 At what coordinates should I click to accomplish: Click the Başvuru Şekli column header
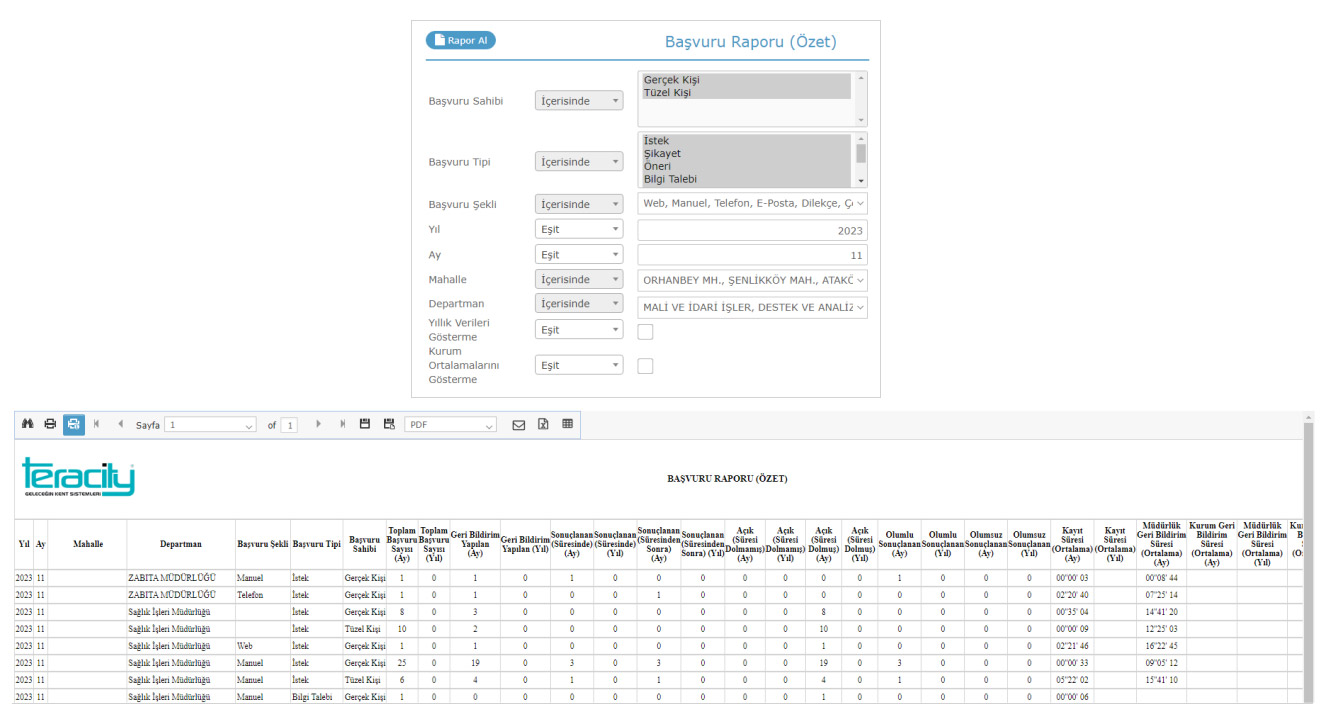coord(263,544)
